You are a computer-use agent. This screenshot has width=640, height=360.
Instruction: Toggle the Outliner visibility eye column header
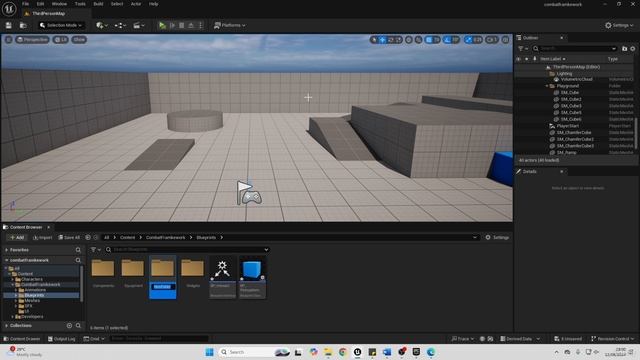coord(518,59)
